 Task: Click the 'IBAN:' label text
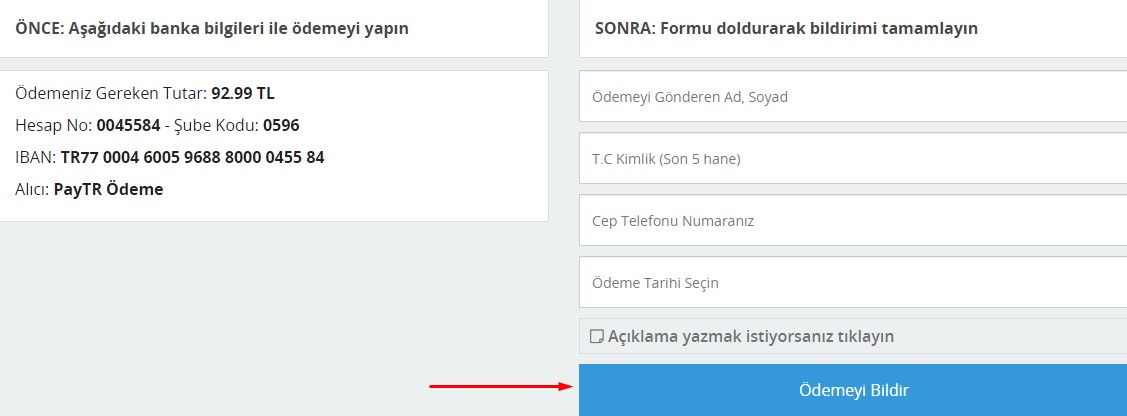[x=36, y=157]
